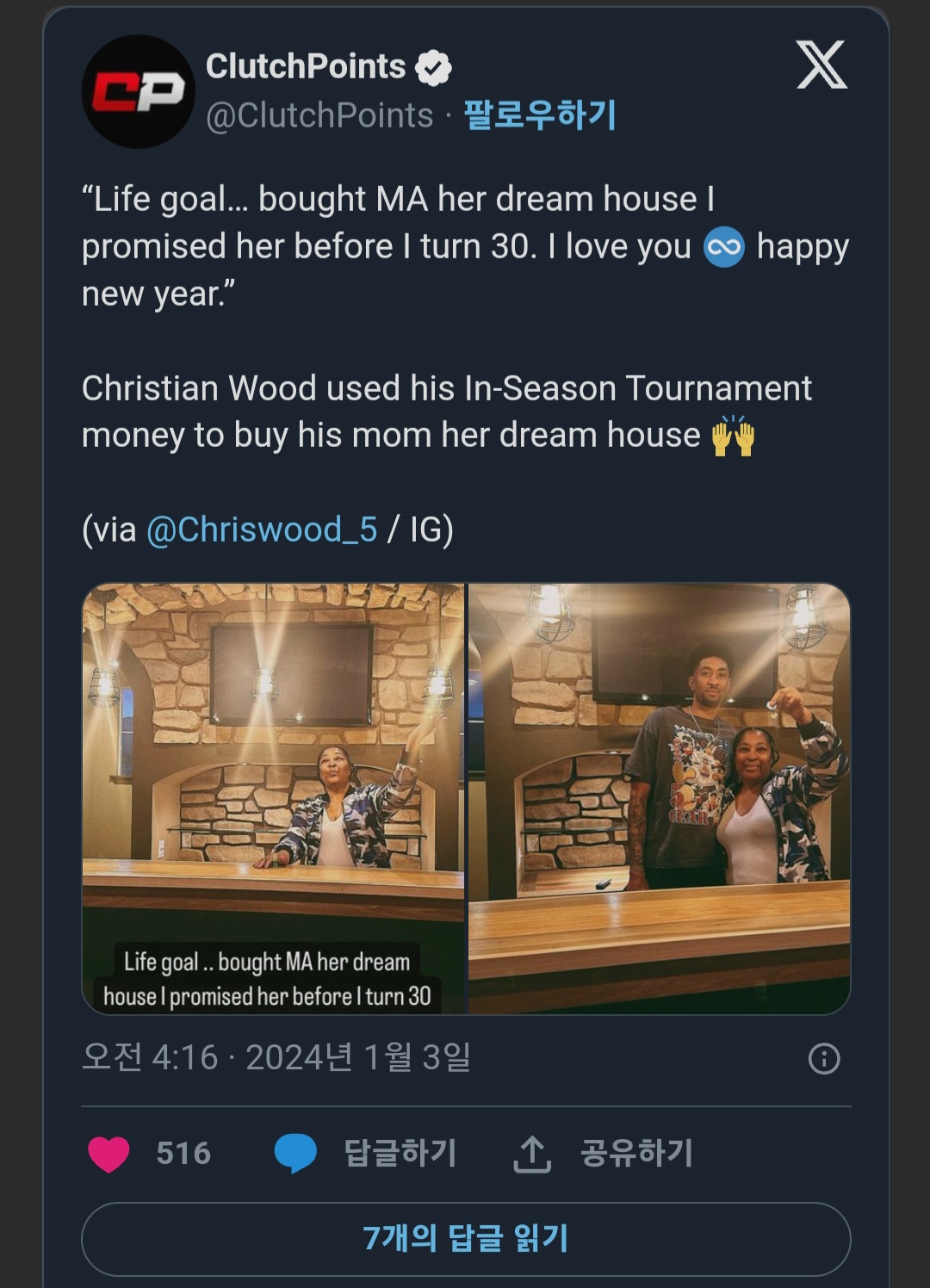
Task: Open the right photo of Wood with mom
Action: (660, 798)
